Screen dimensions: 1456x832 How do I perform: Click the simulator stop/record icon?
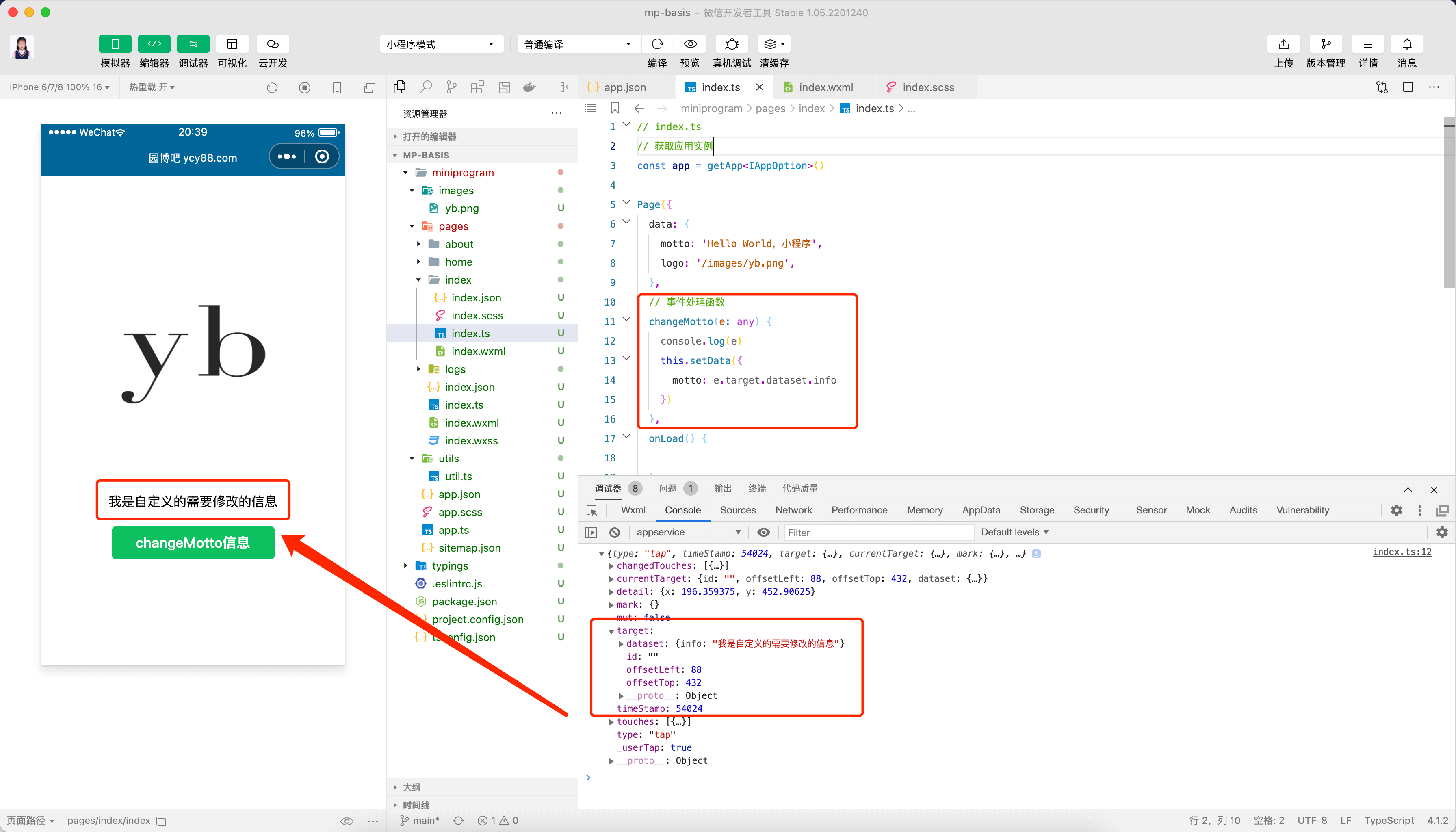click(x=305, y=87)
